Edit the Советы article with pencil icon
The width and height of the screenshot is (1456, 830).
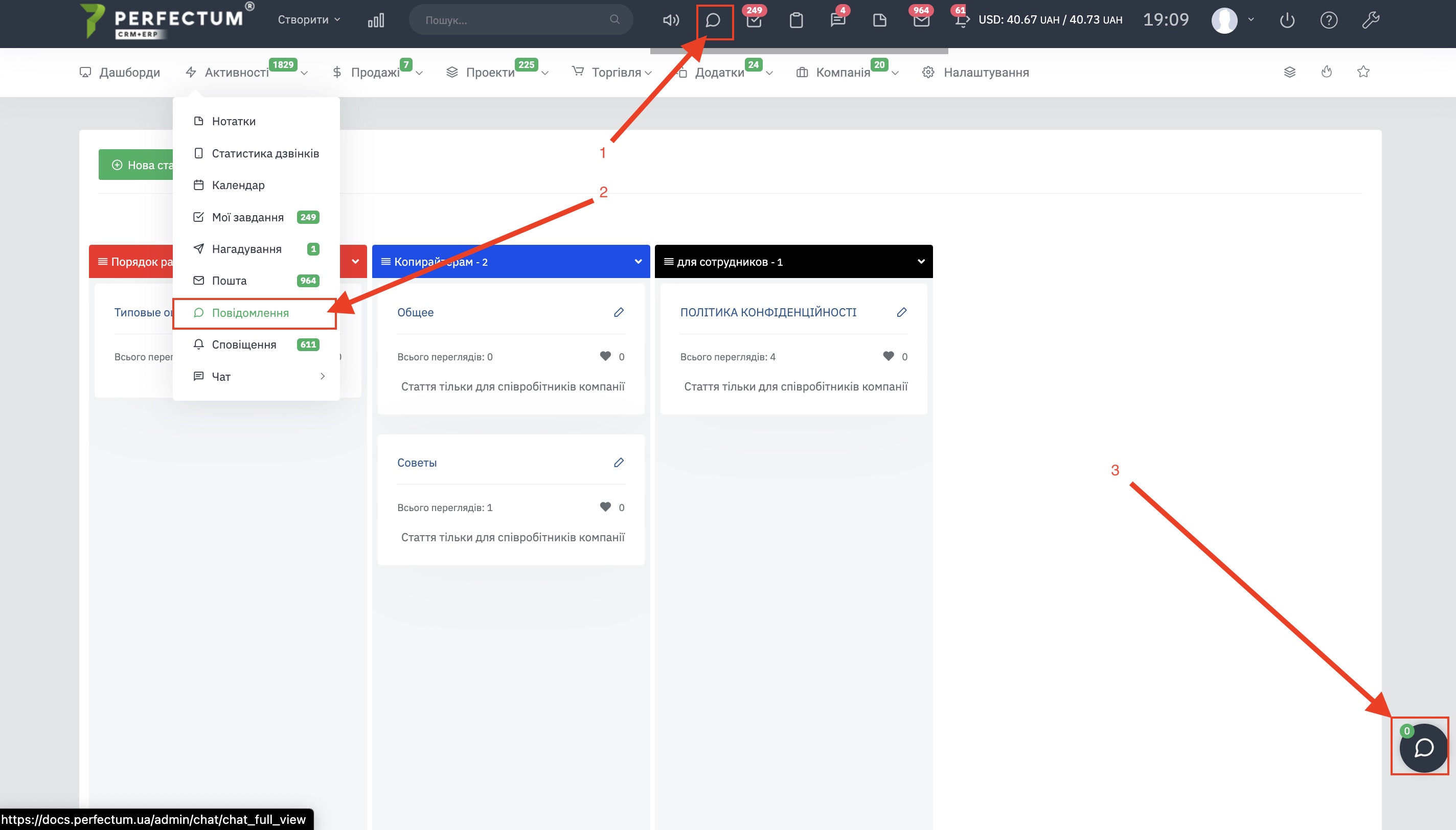coord(619,463)
